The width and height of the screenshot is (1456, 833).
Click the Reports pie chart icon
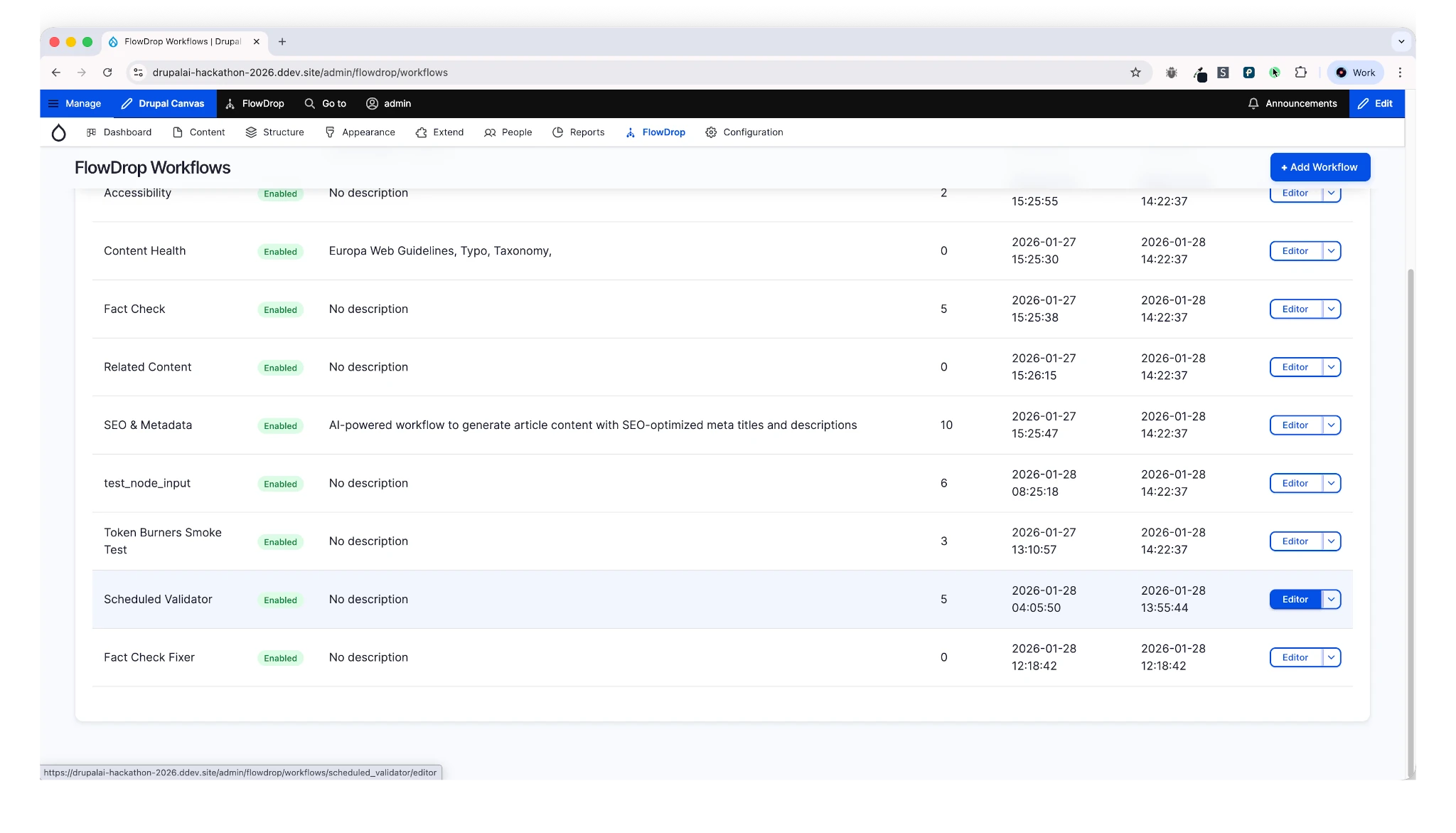pos(557,132)
